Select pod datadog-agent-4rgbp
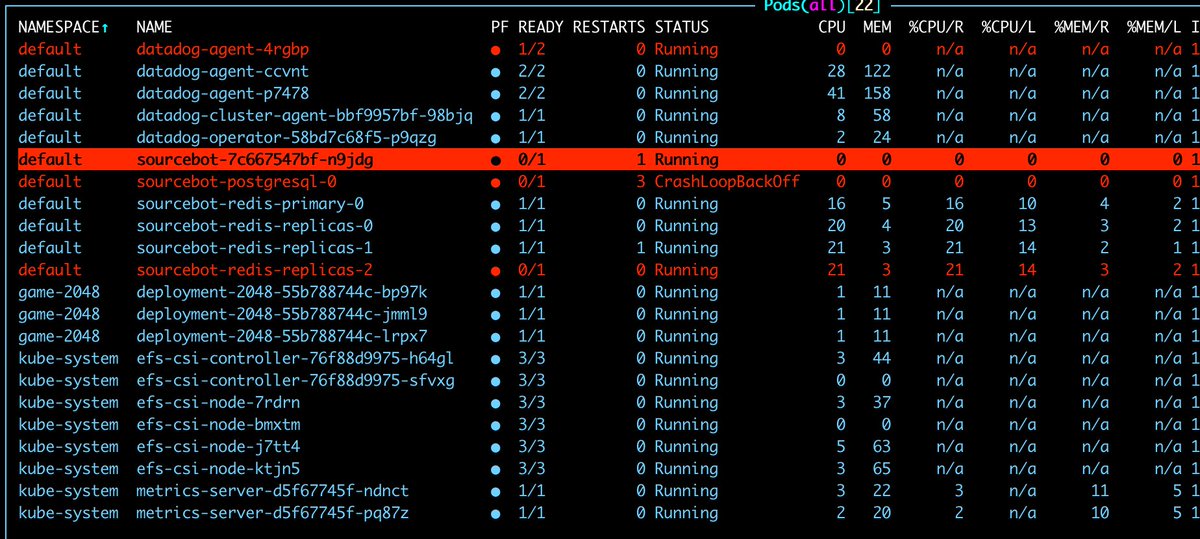Screen dimensions: 1200x539 tap(223, 49)
